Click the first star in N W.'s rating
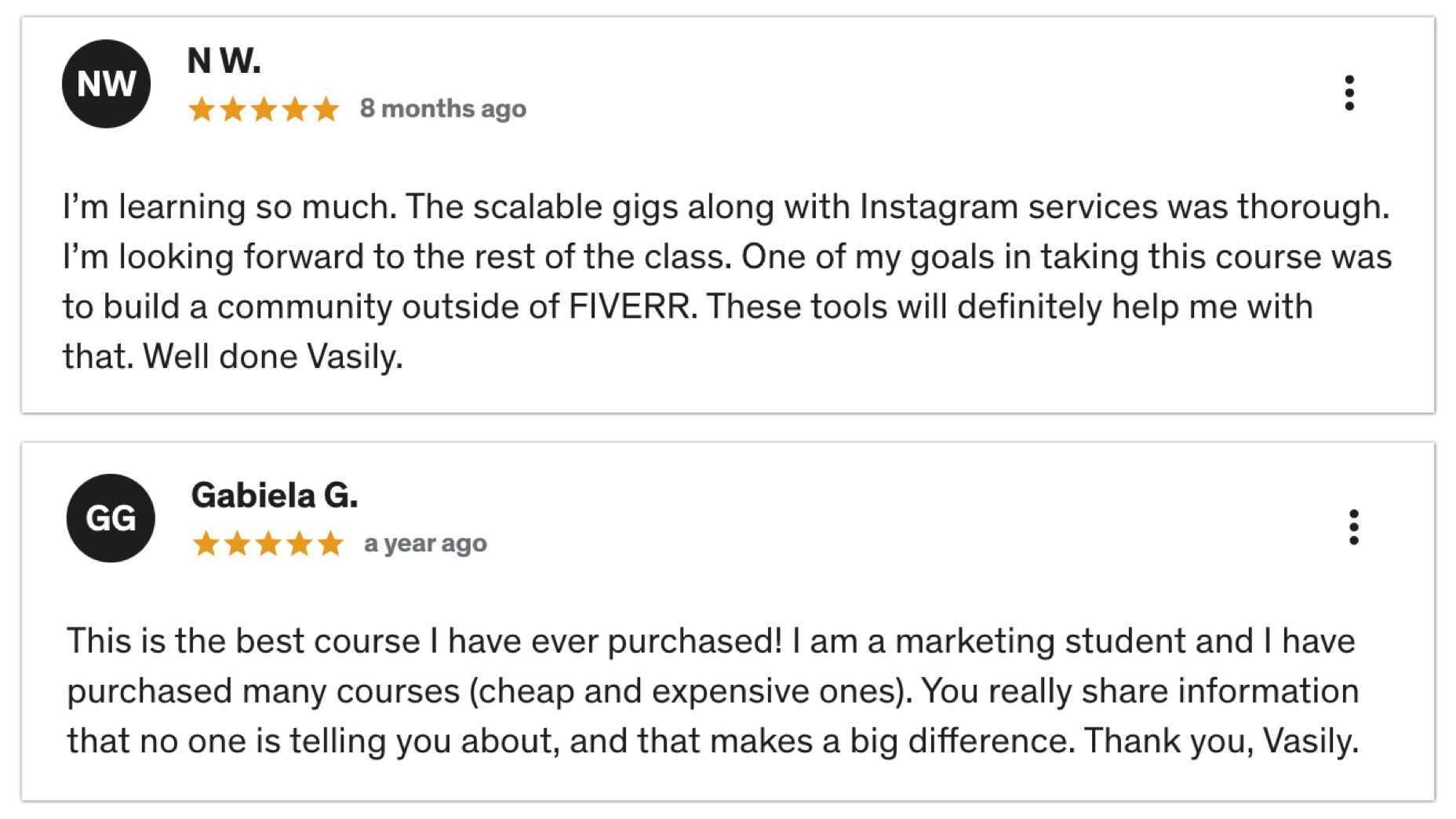Viewport: 1456px width, 819px height. click(202, 109)
